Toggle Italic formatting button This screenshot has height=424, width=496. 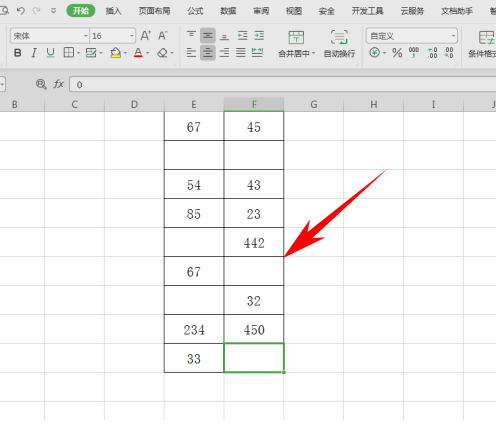(x=34, y=53)
